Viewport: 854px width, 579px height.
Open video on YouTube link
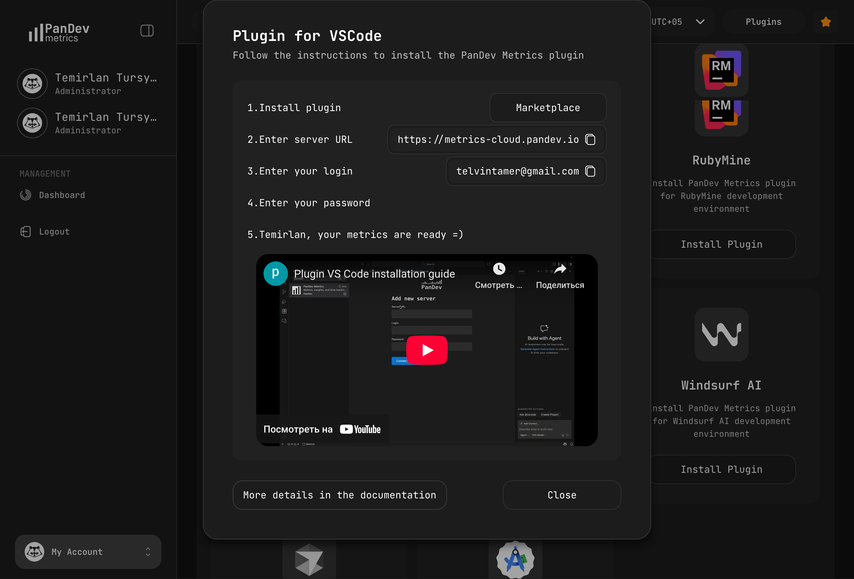pyautogui.click(x=322, y=429)
